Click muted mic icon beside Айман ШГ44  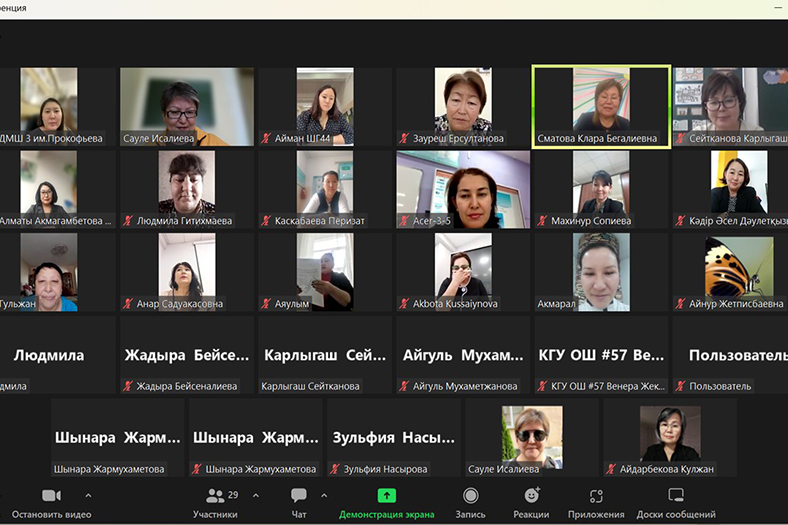[x=266, y=139]
